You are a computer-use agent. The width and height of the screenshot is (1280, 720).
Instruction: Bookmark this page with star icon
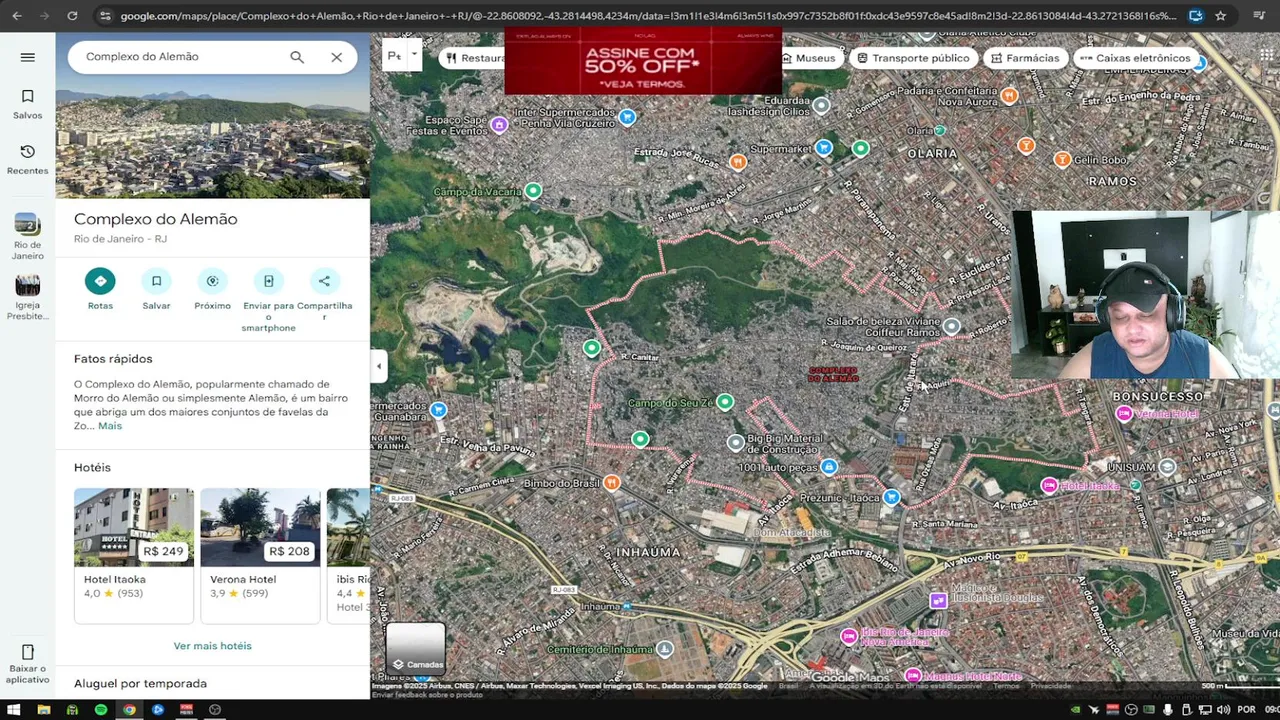[x=1221, y=15]
